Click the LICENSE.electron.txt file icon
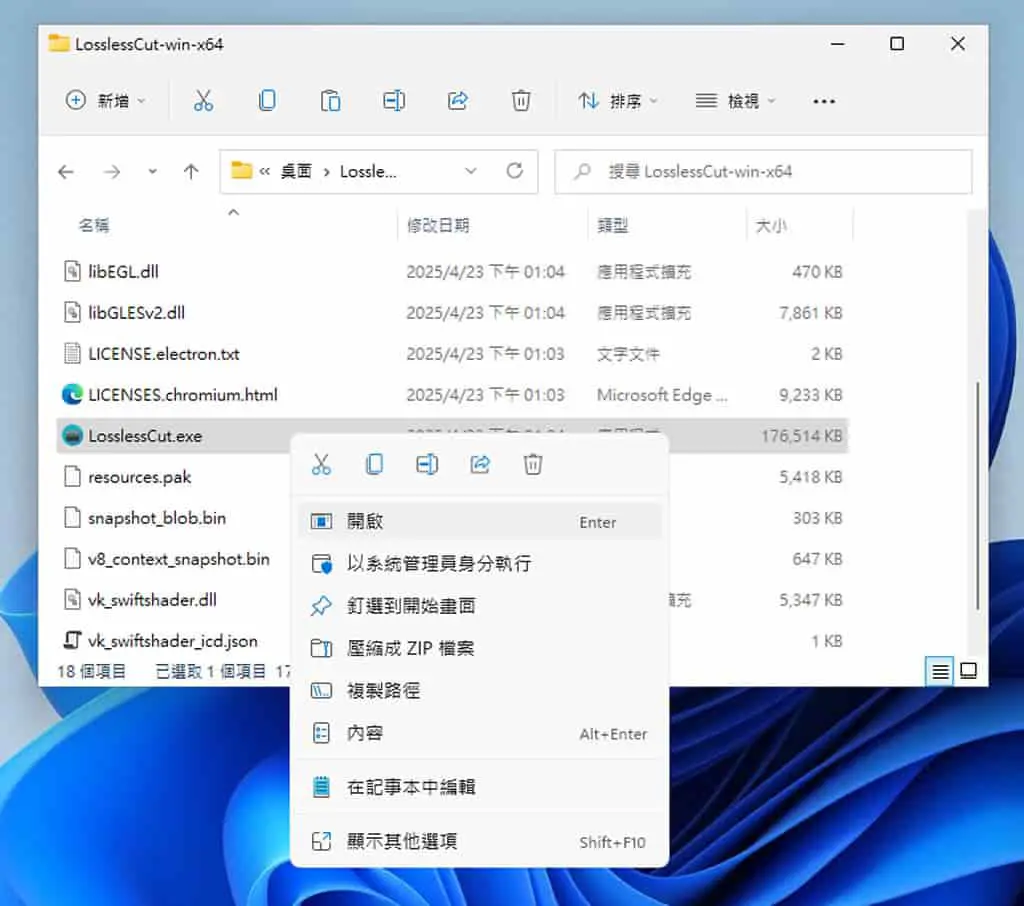 click(72, 353)
